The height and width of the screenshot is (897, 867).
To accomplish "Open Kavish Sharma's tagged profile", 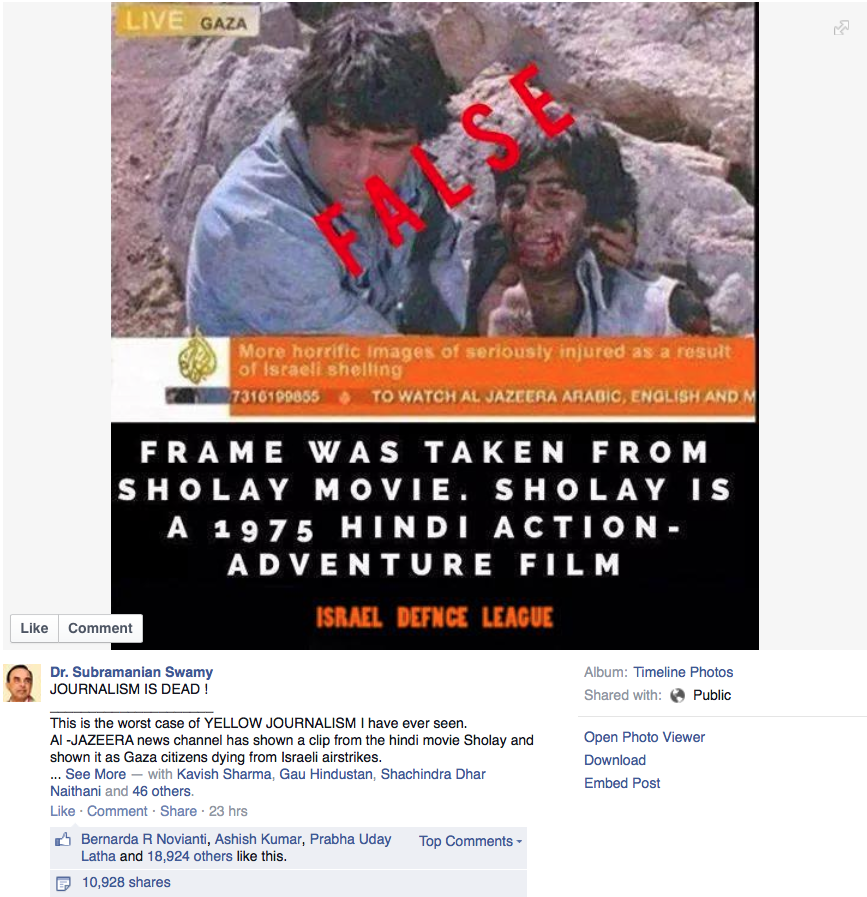I will [x=224, y=774].
